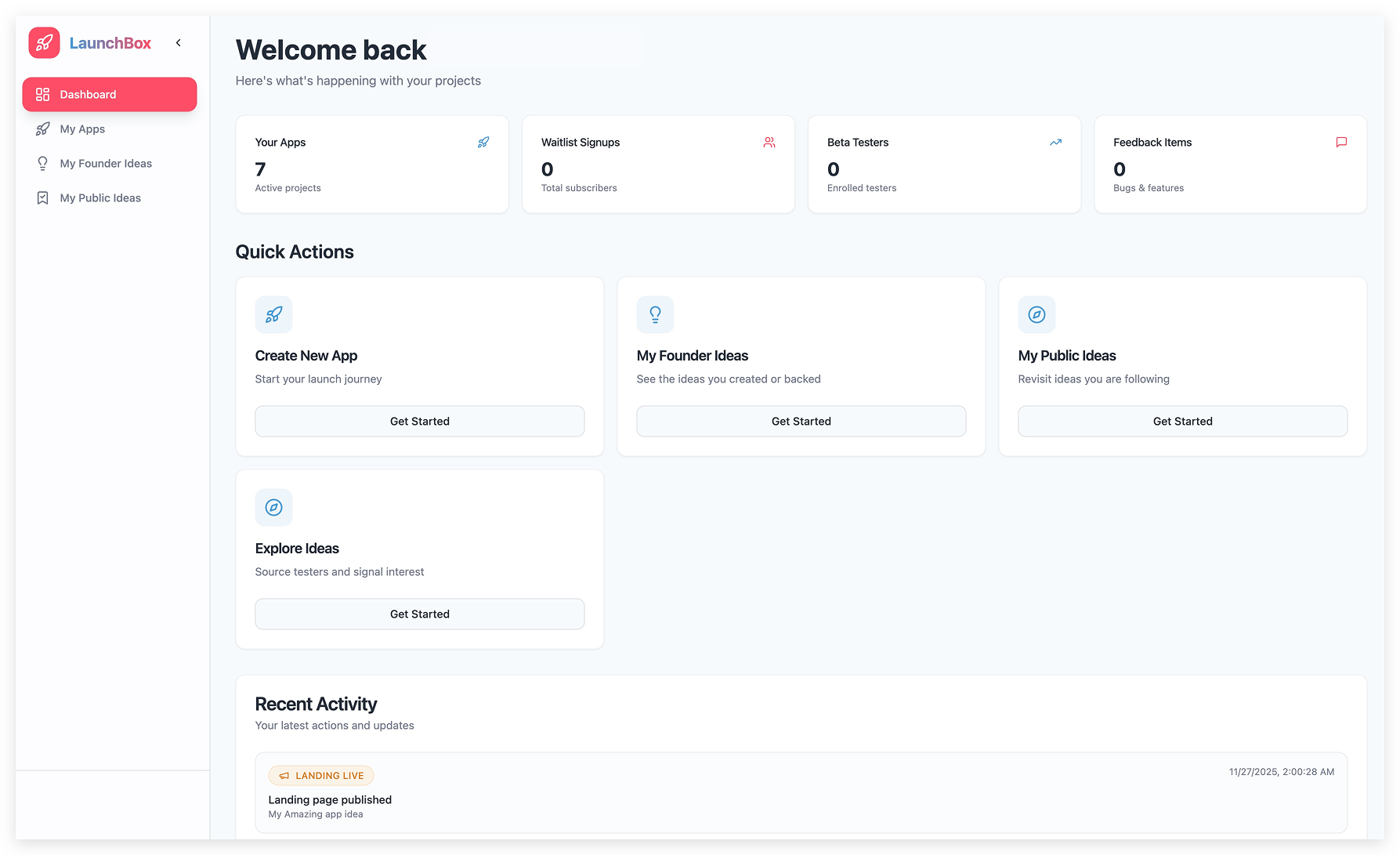Click Get Started under Create New App

(419, 421)
